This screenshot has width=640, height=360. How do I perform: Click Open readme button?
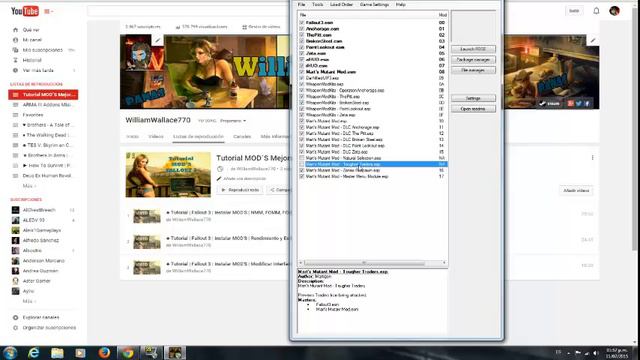click(473, 109)
